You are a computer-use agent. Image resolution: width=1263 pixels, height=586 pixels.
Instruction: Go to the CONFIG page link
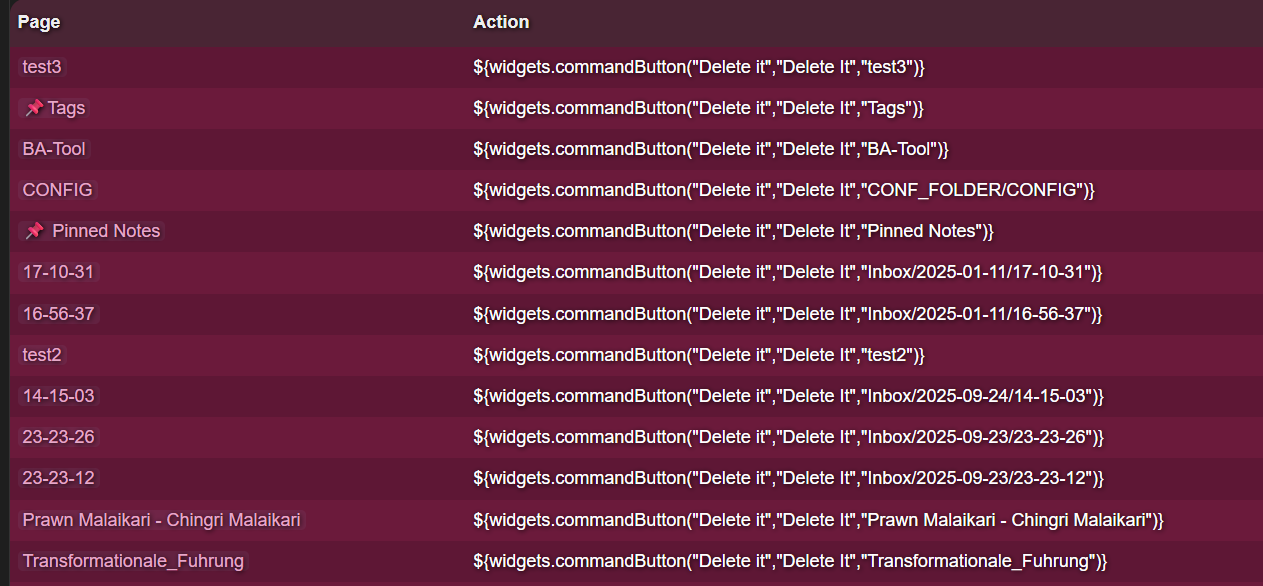57,190
